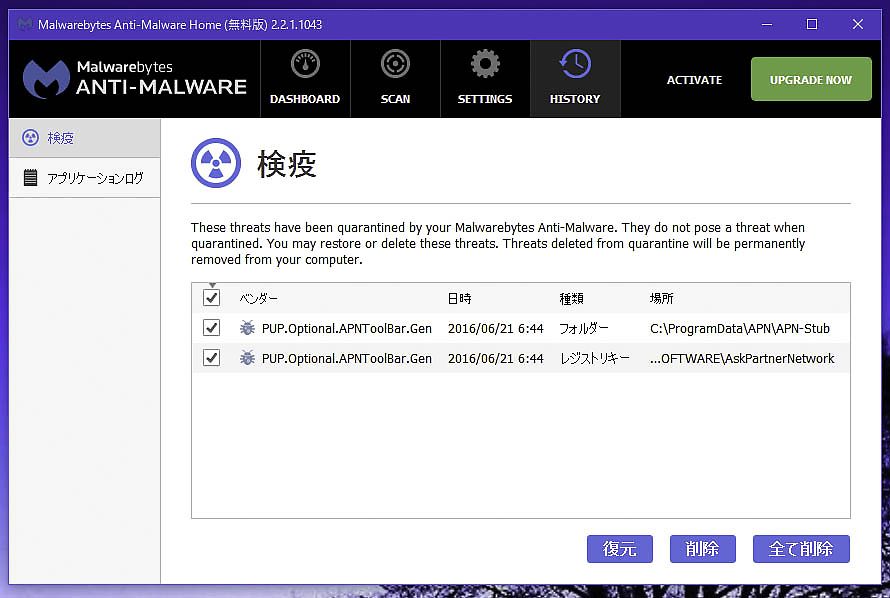
Task: Maximize the Malwarebytes window
Action: coord(812,24)
